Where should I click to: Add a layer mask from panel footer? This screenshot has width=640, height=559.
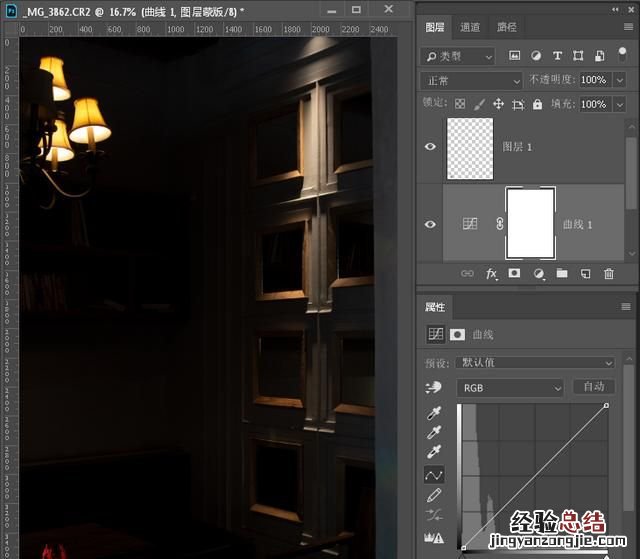tap(514, 273)
